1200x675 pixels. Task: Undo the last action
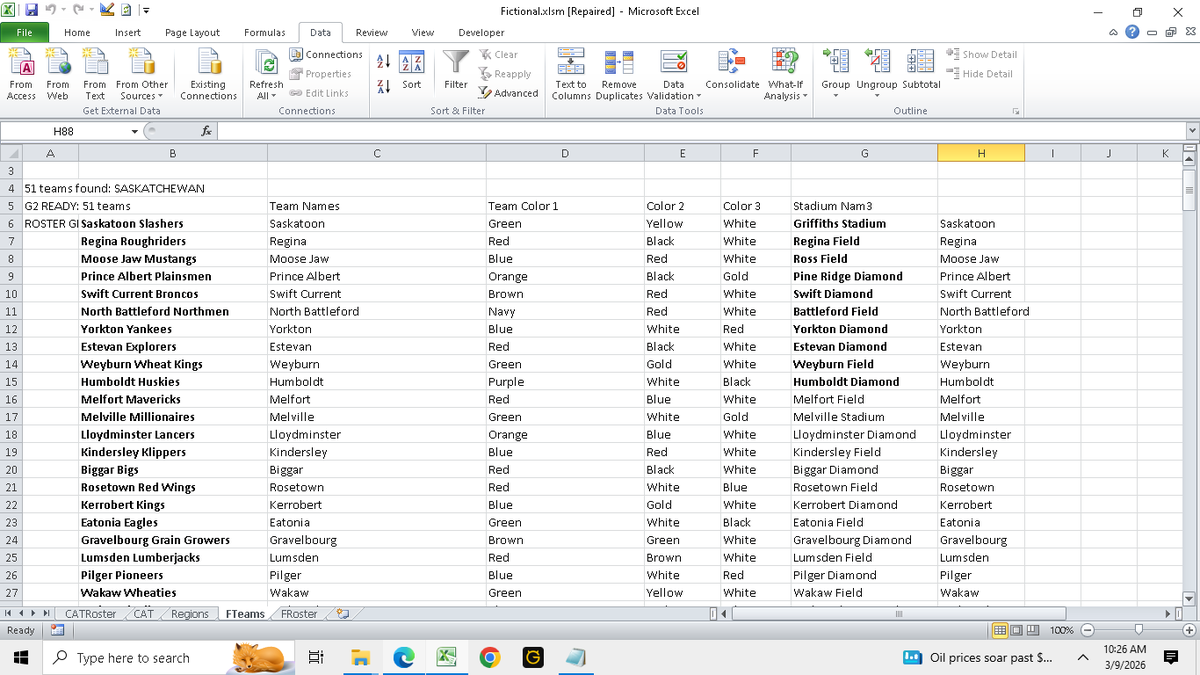coord(50,10)
